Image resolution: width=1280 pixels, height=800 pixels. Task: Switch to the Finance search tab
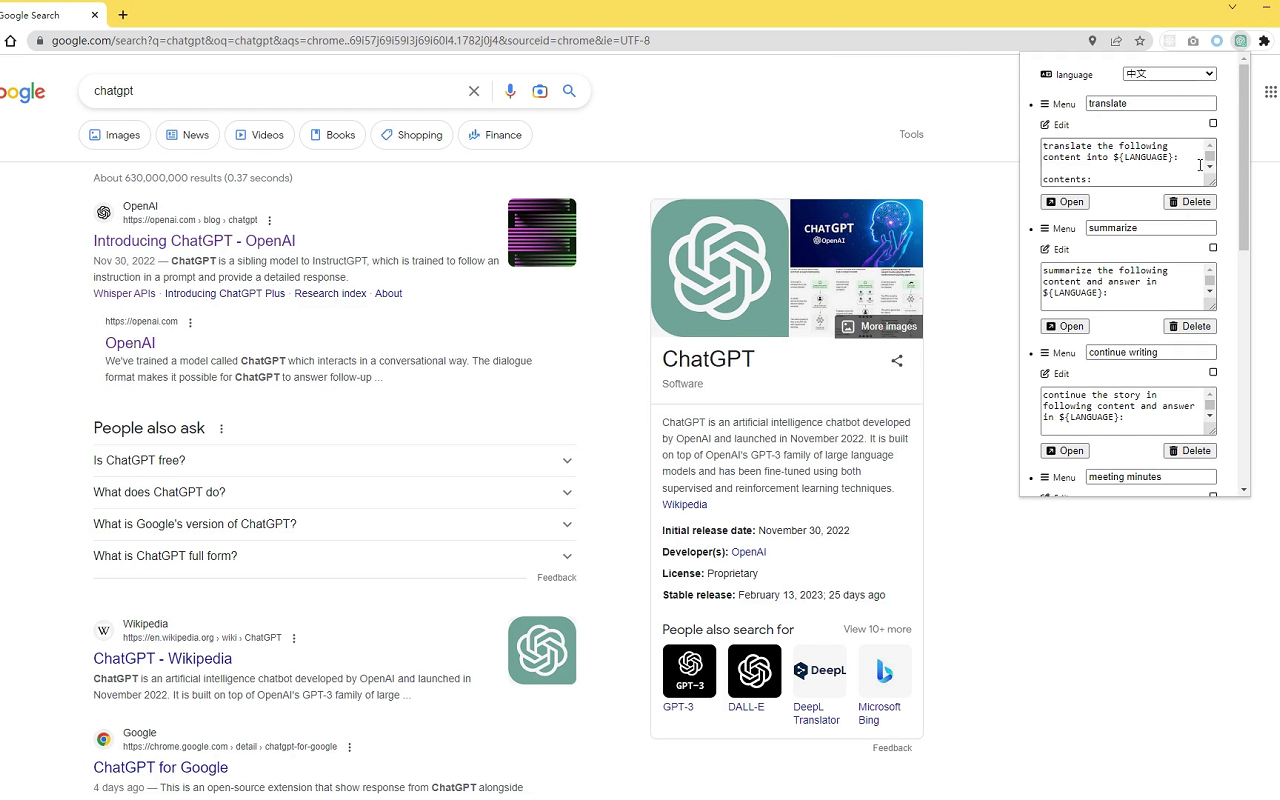(x=495, y=135)
